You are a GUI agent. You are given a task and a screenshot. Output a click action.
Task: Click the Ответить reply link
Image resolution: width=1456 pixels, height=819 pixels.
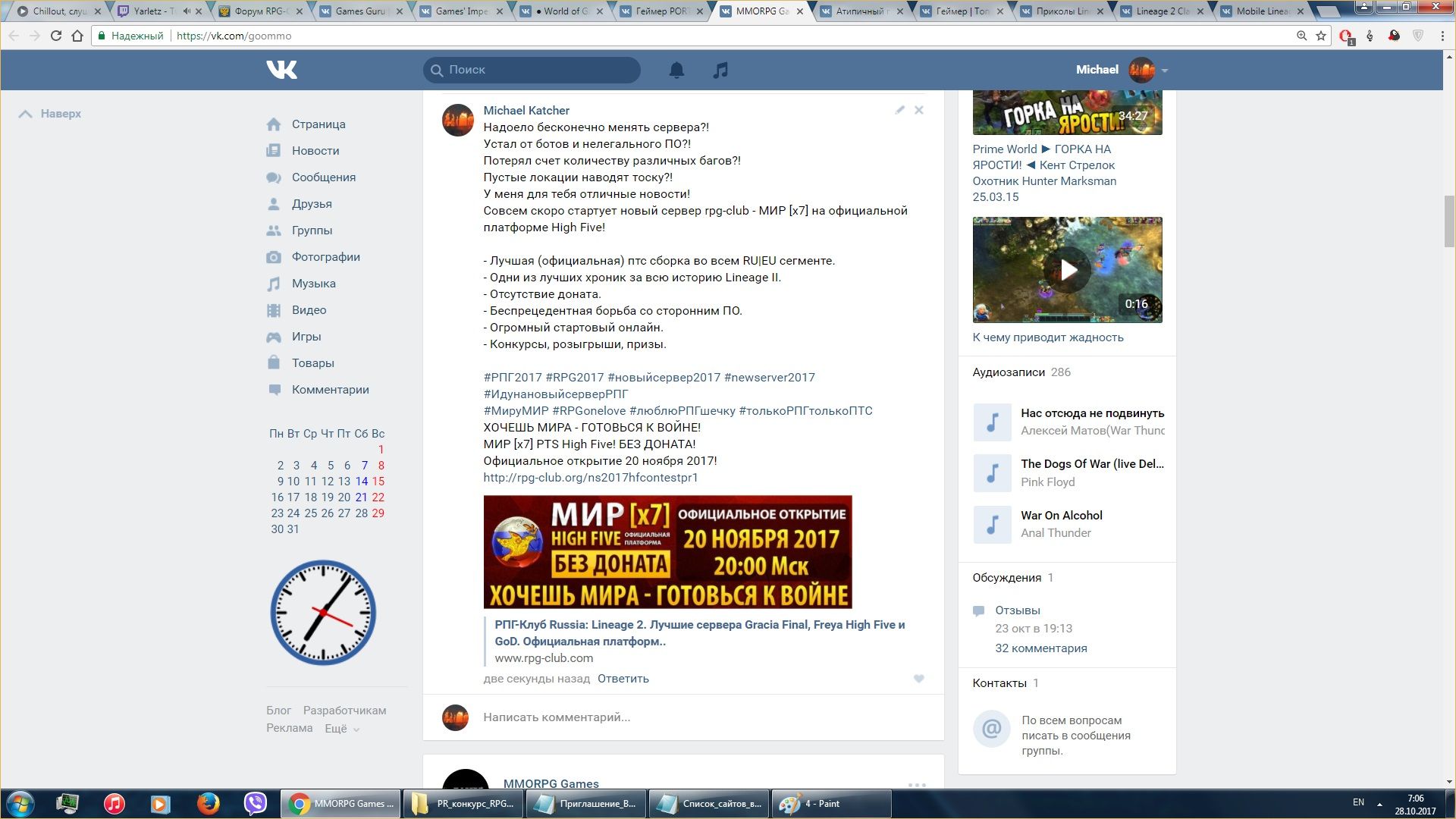point(623,679)
